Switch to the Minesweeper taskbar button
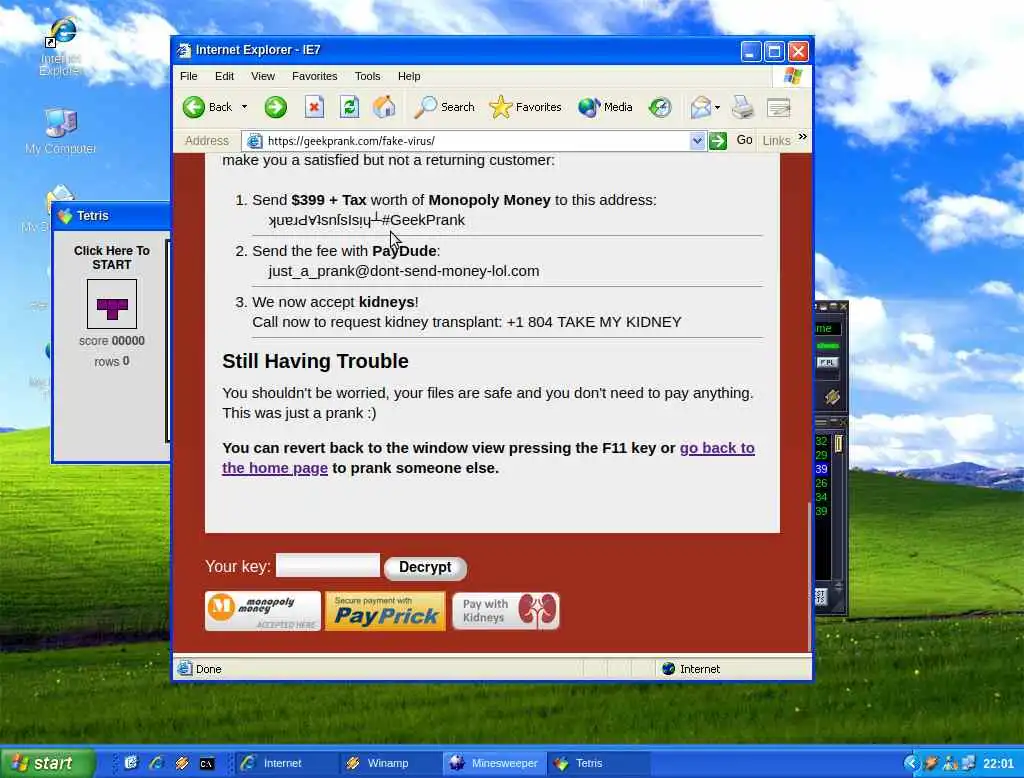 click(x=494, y=763)
